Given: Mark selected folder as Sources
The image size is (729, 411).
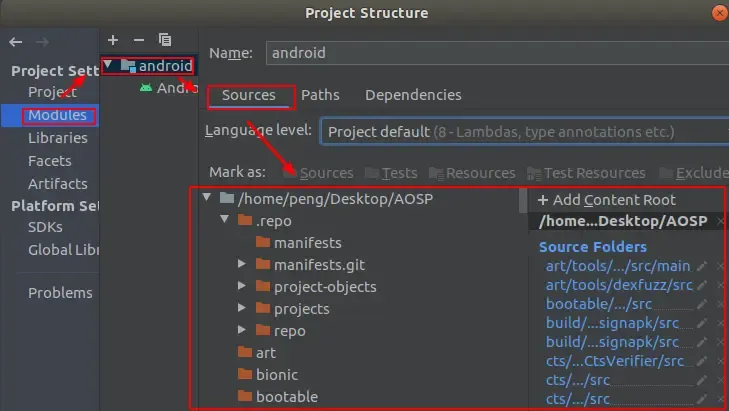Looking at the screenshot, I should [318, 173].
